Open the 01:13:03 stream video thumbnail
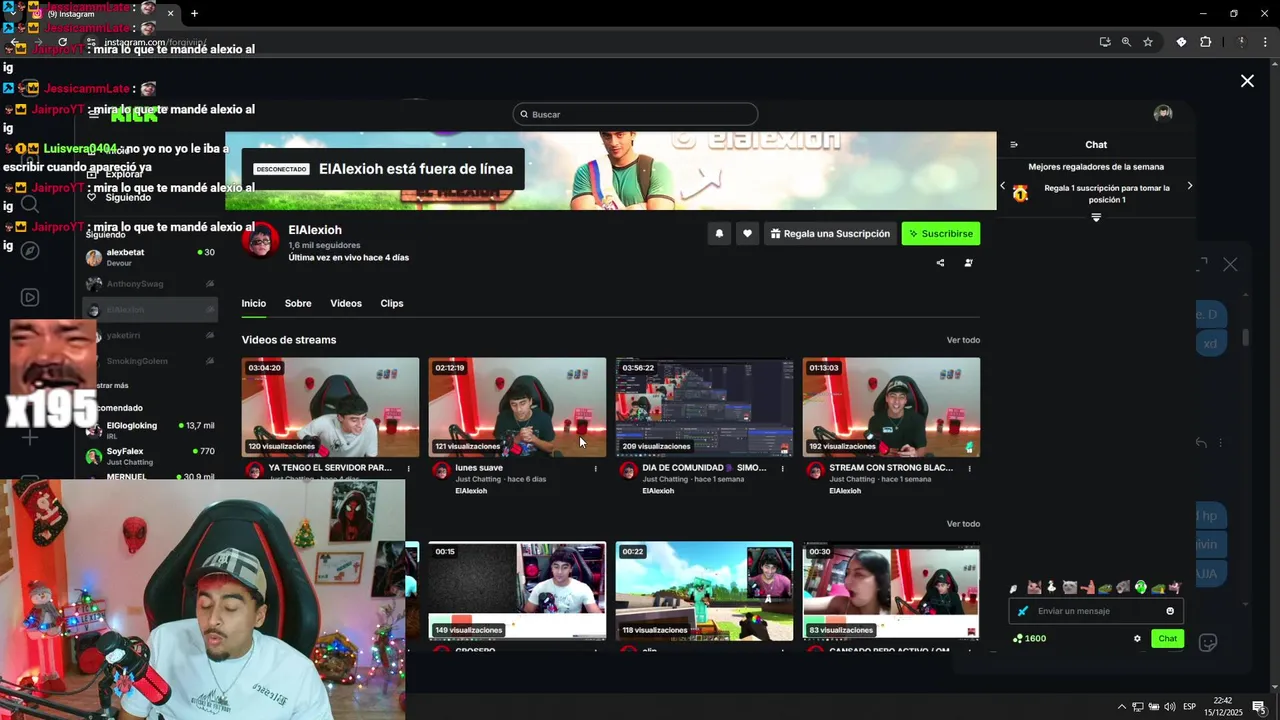Viewport: 1280px width, 720px height. pos(891,407)
